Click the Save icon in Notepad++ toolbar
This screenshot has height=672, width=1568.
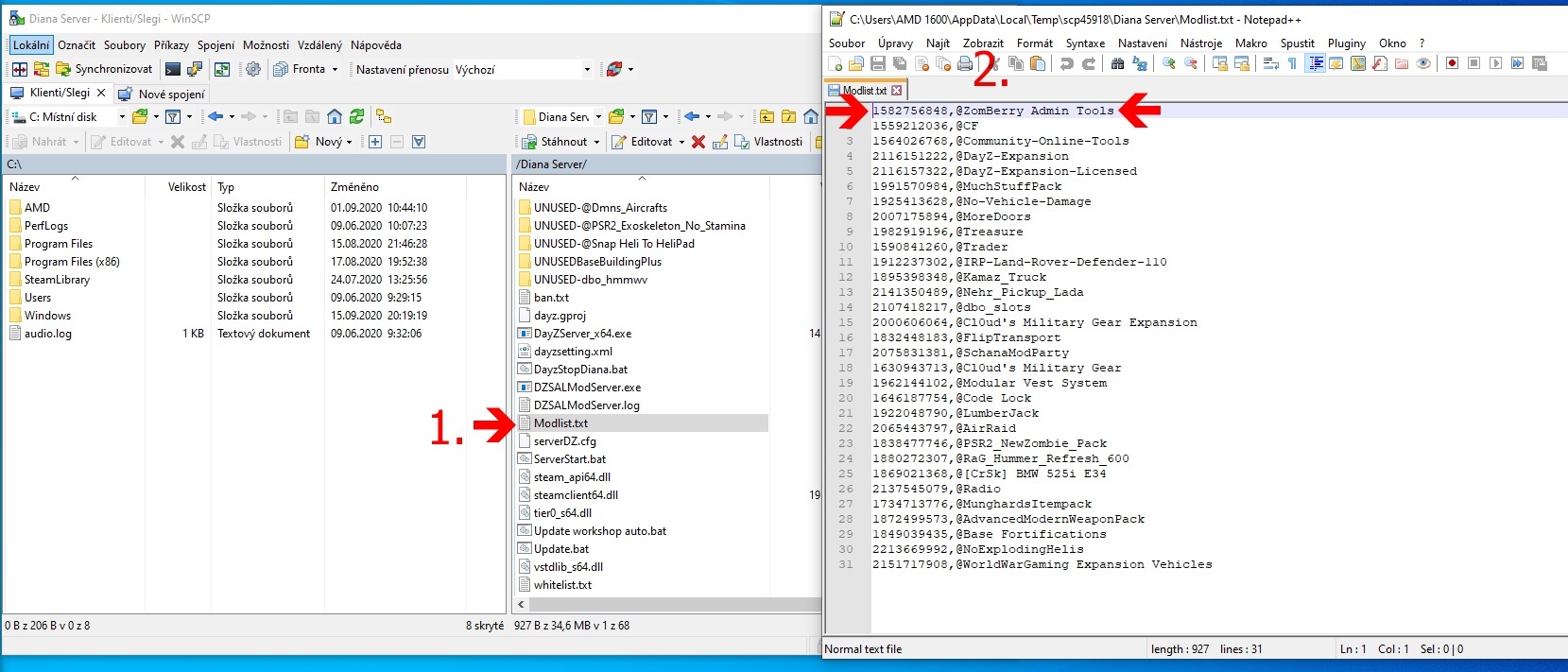[878, 63]
